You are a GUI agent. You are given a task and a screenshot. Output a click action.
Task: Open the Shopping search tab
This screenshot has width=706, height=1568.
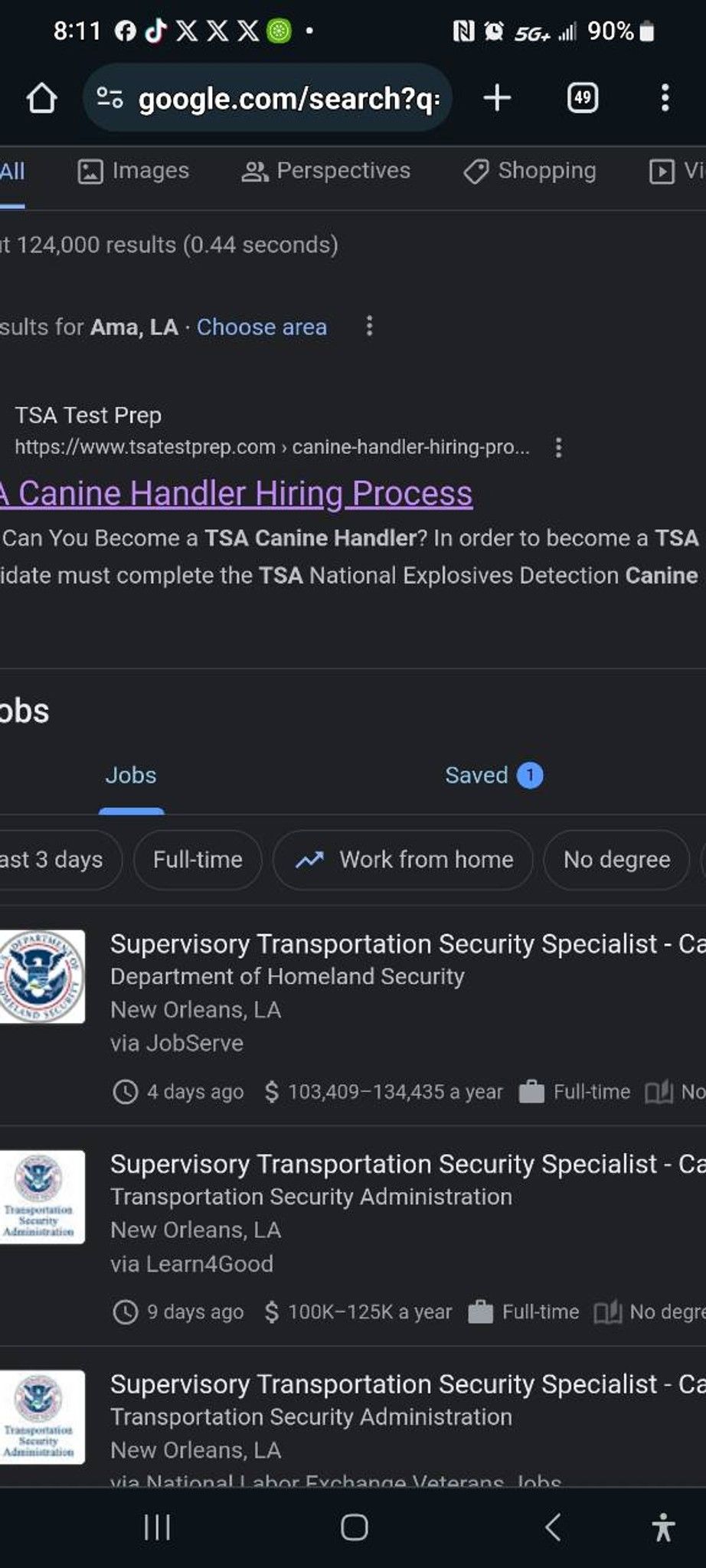[x=530, y=171]
